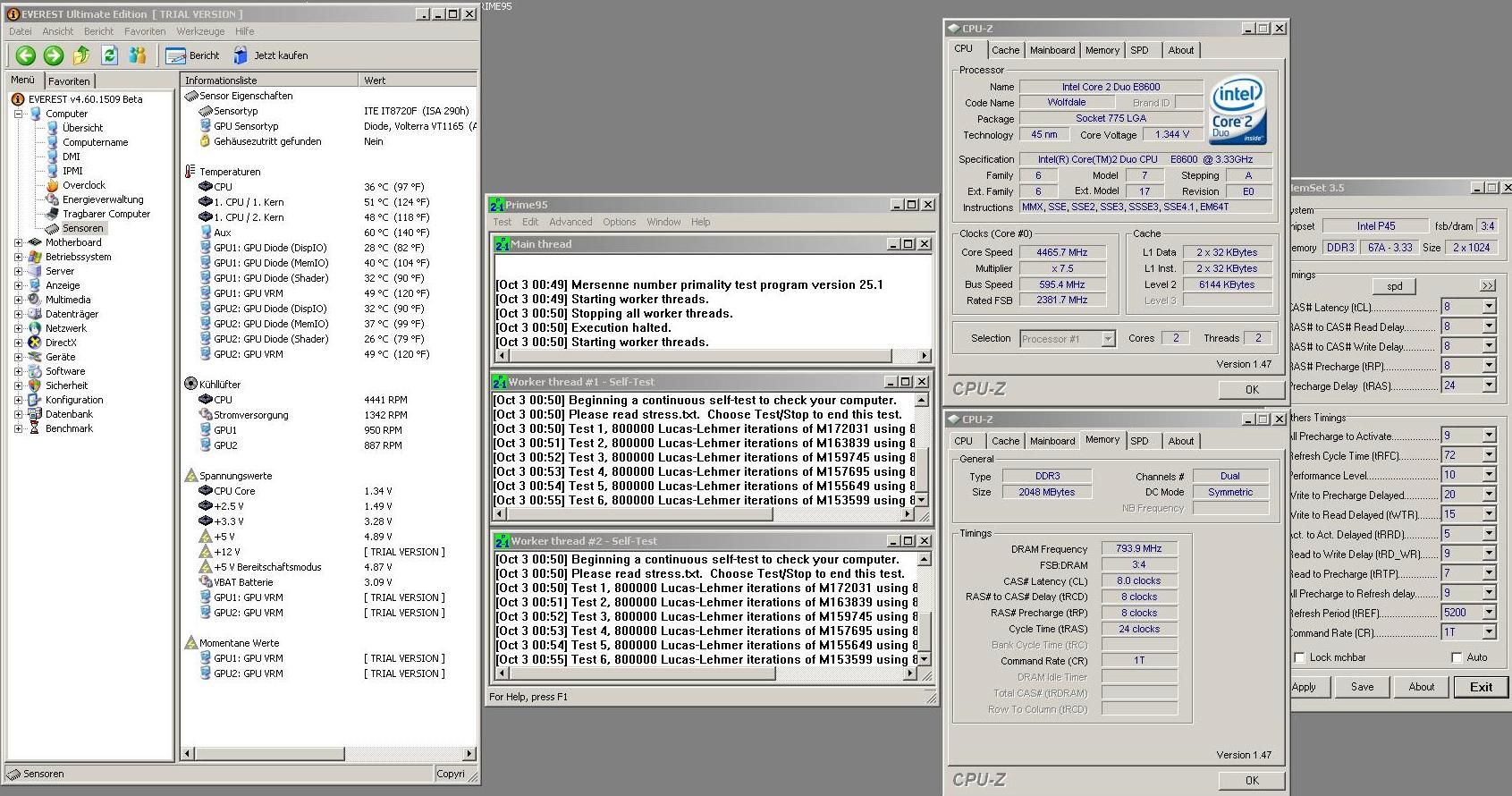Click the Save button in MemSet
Viewport: 1512px width, 796px height.
tap(1363, 687)
